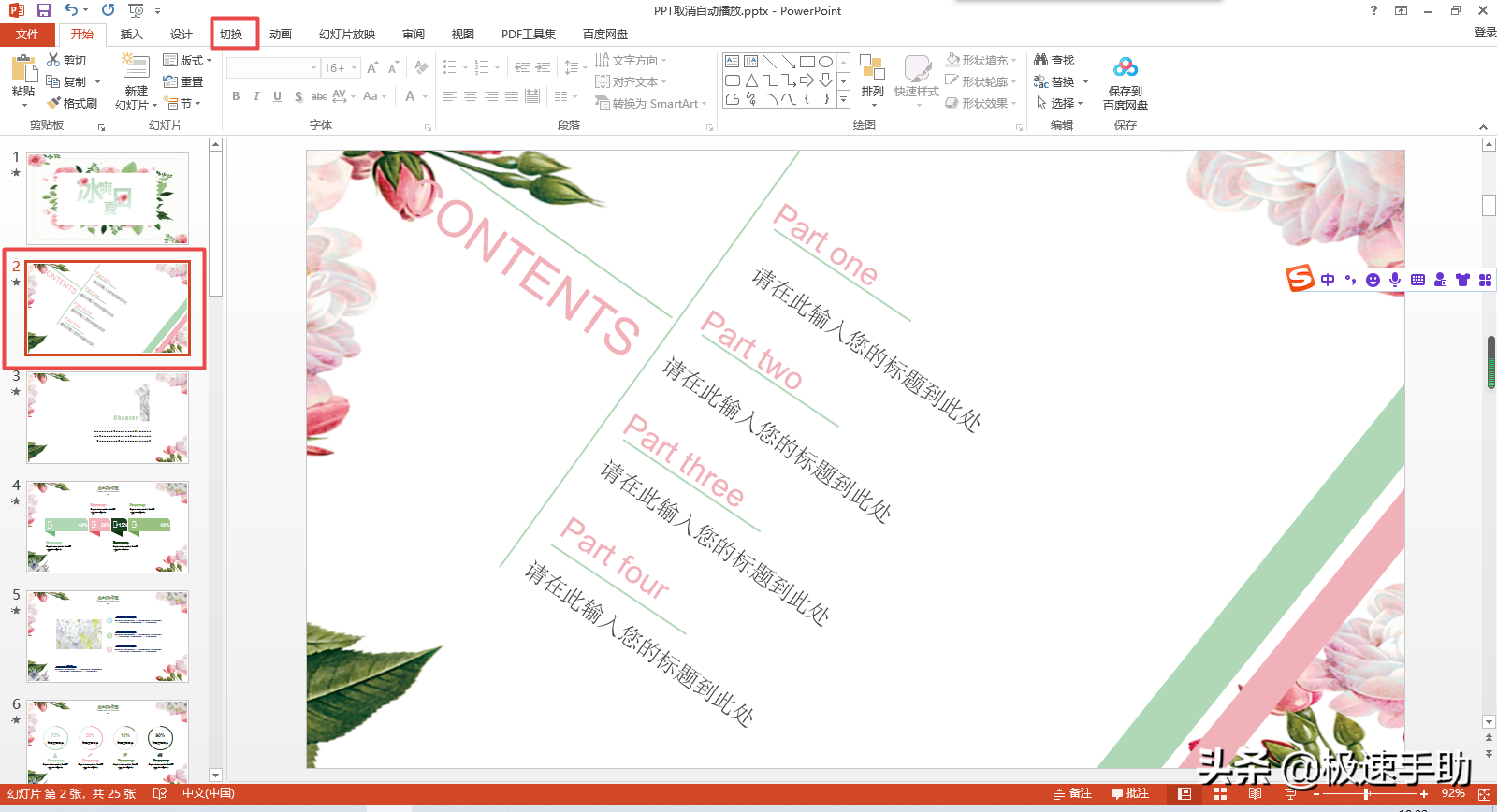Justify the paragraph text
This screenshot has width=1497, height=812.
[x=512, y=96]
